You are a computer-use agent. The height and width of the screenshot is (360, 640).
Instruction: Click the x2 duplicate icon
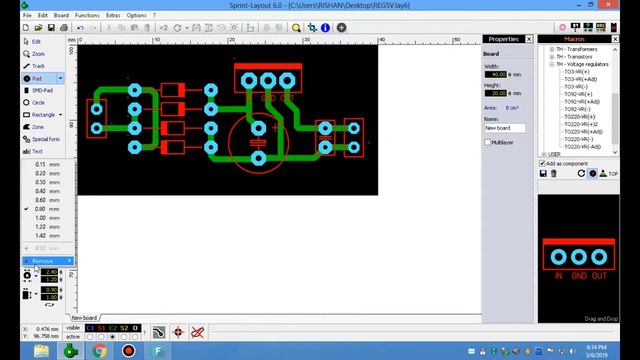pos(164,28)
